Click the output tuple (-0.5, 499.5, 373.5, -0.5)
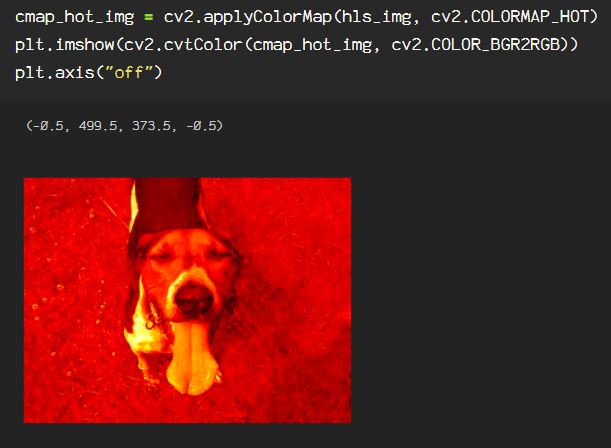 click(125, 126)
